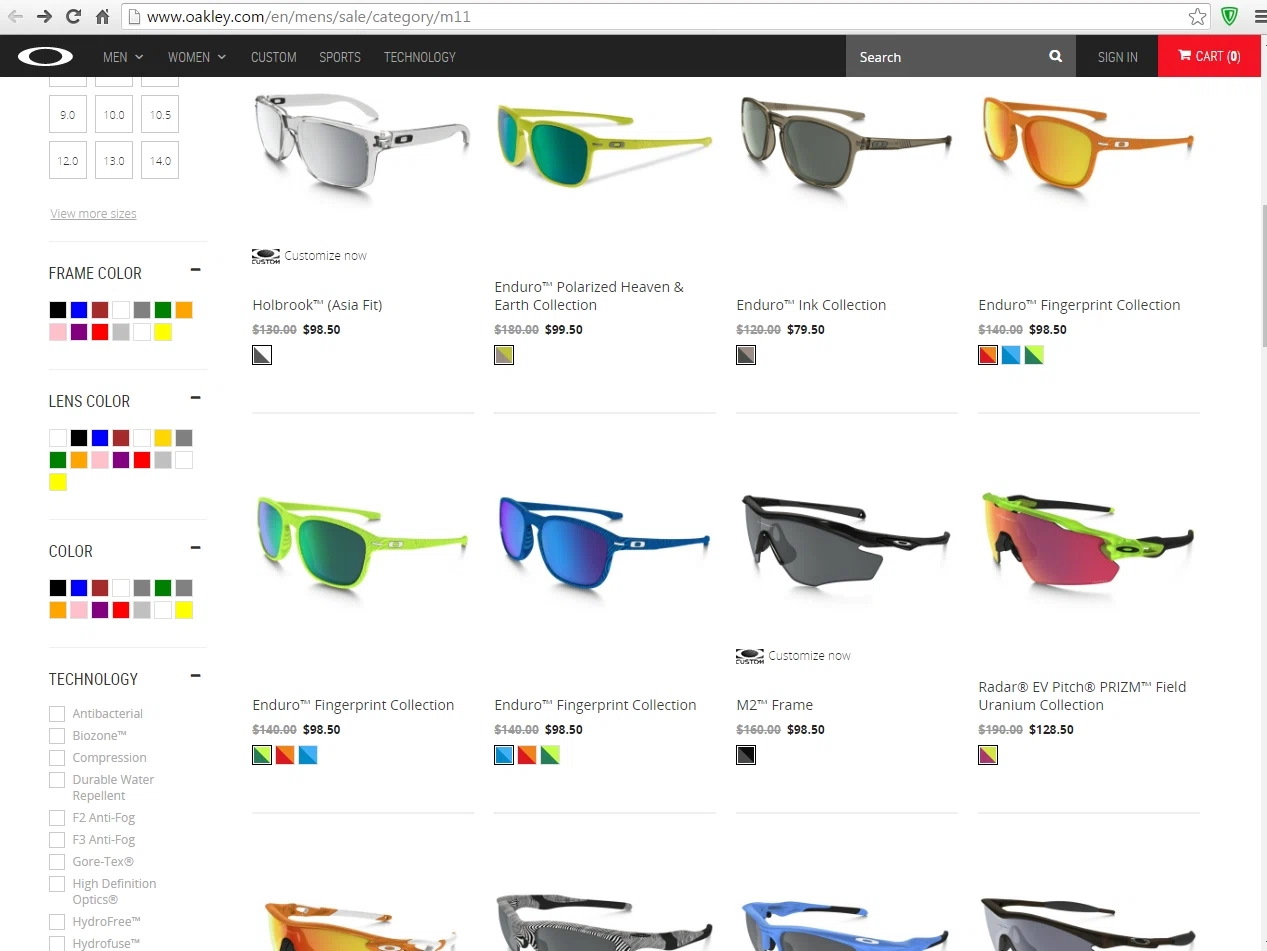Select the colorway icon under Enduro Ink Collection
The height and width of the screenshot is (951, 1267).
pos(746,355)
